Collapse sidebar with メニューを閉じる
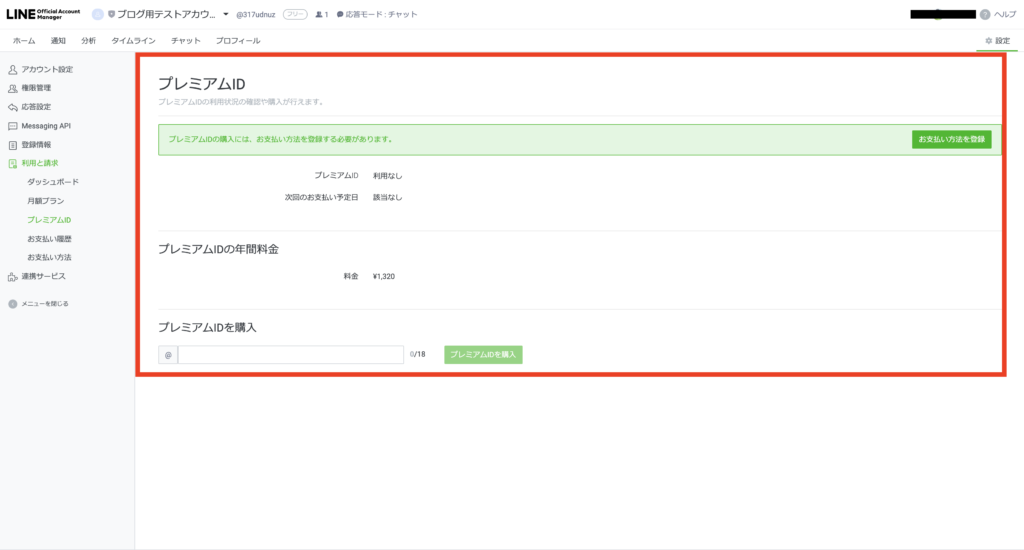This screenshot has height=550, width=1024. click(39, 303)
